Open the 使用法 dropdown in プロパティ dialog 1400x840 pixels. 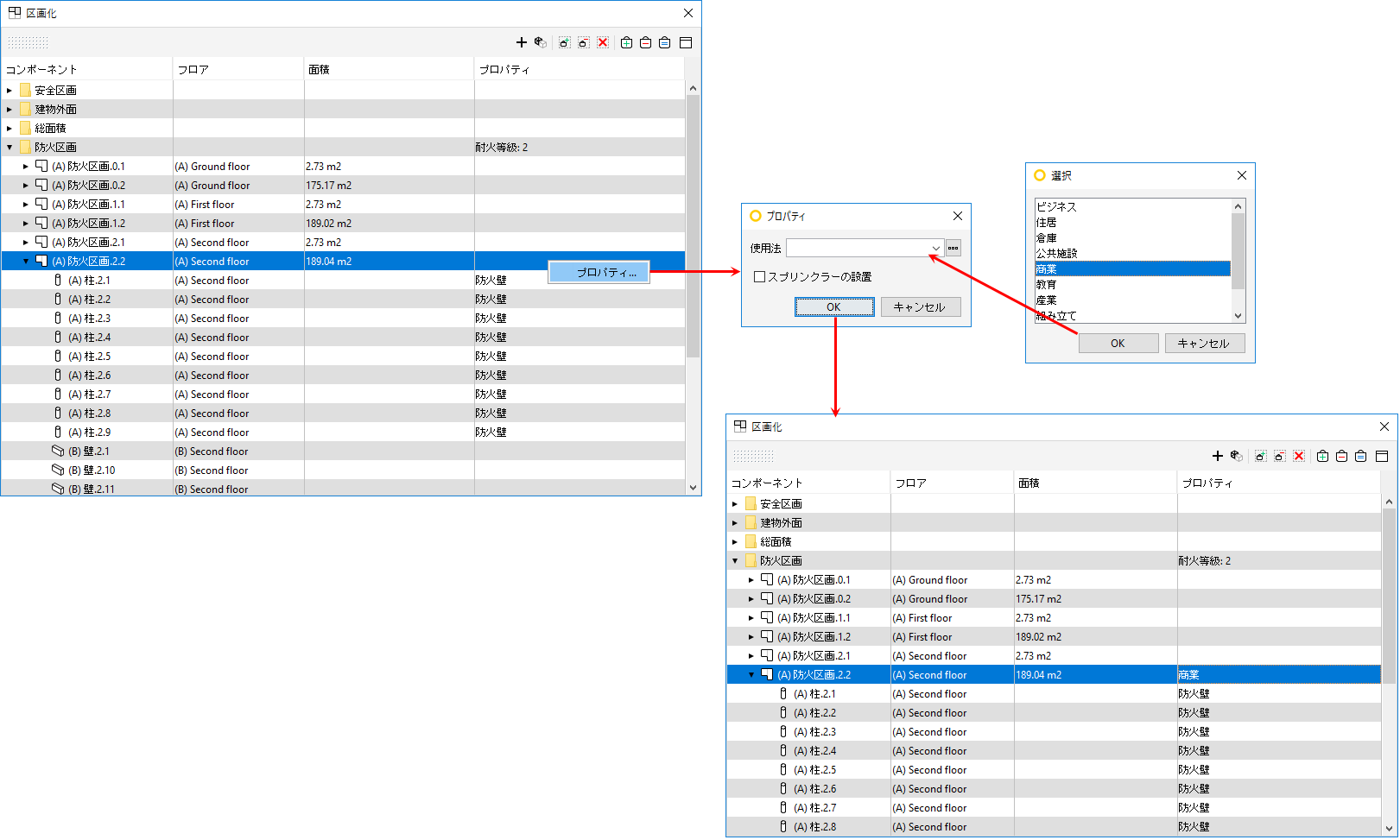coord(935,248)
